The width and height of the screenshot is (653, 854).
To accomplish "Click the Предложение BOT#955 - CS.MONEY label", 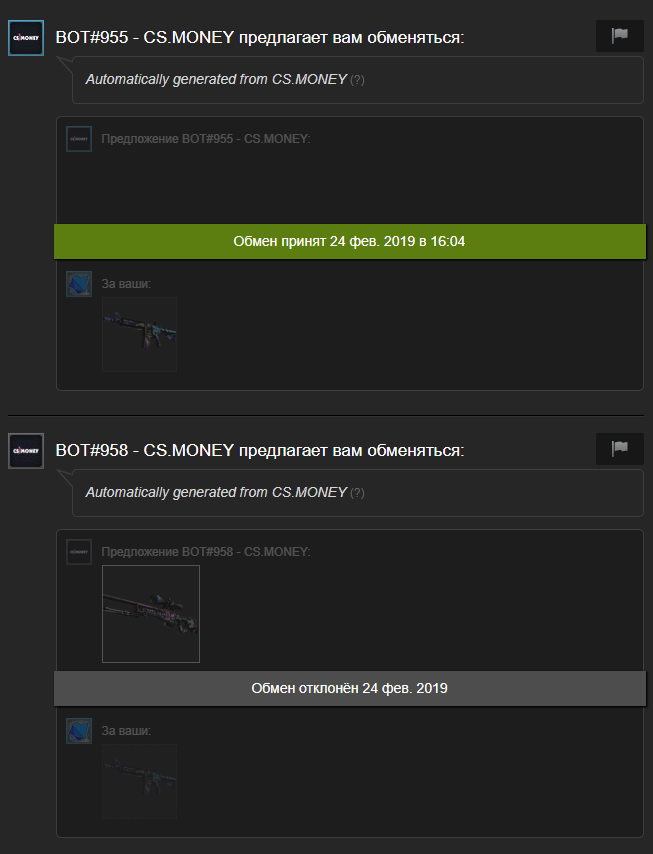I will (x=206, y=139).
